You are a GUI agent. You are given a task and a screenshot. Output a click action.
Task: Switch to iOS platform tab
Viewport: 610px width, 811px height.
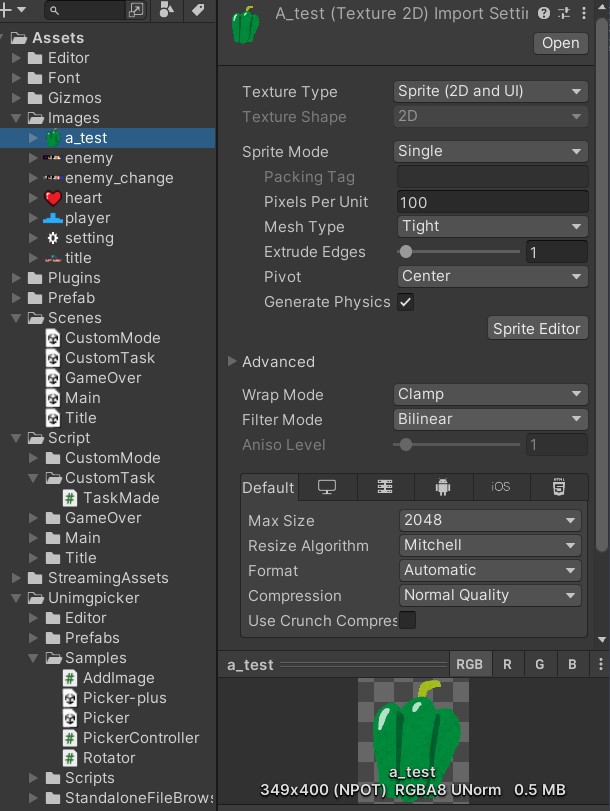pos(501,487)
